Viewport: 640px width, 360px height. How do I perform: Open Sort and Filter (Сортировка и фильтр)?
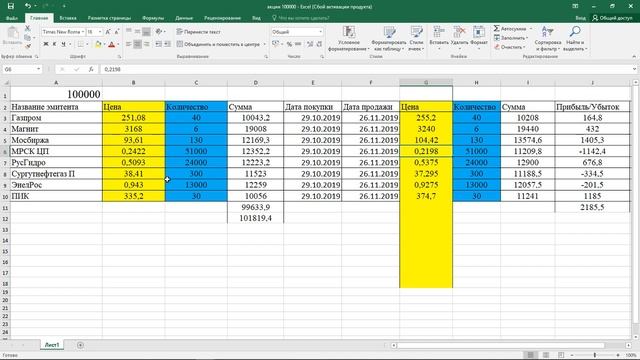(x=548, y=38)
